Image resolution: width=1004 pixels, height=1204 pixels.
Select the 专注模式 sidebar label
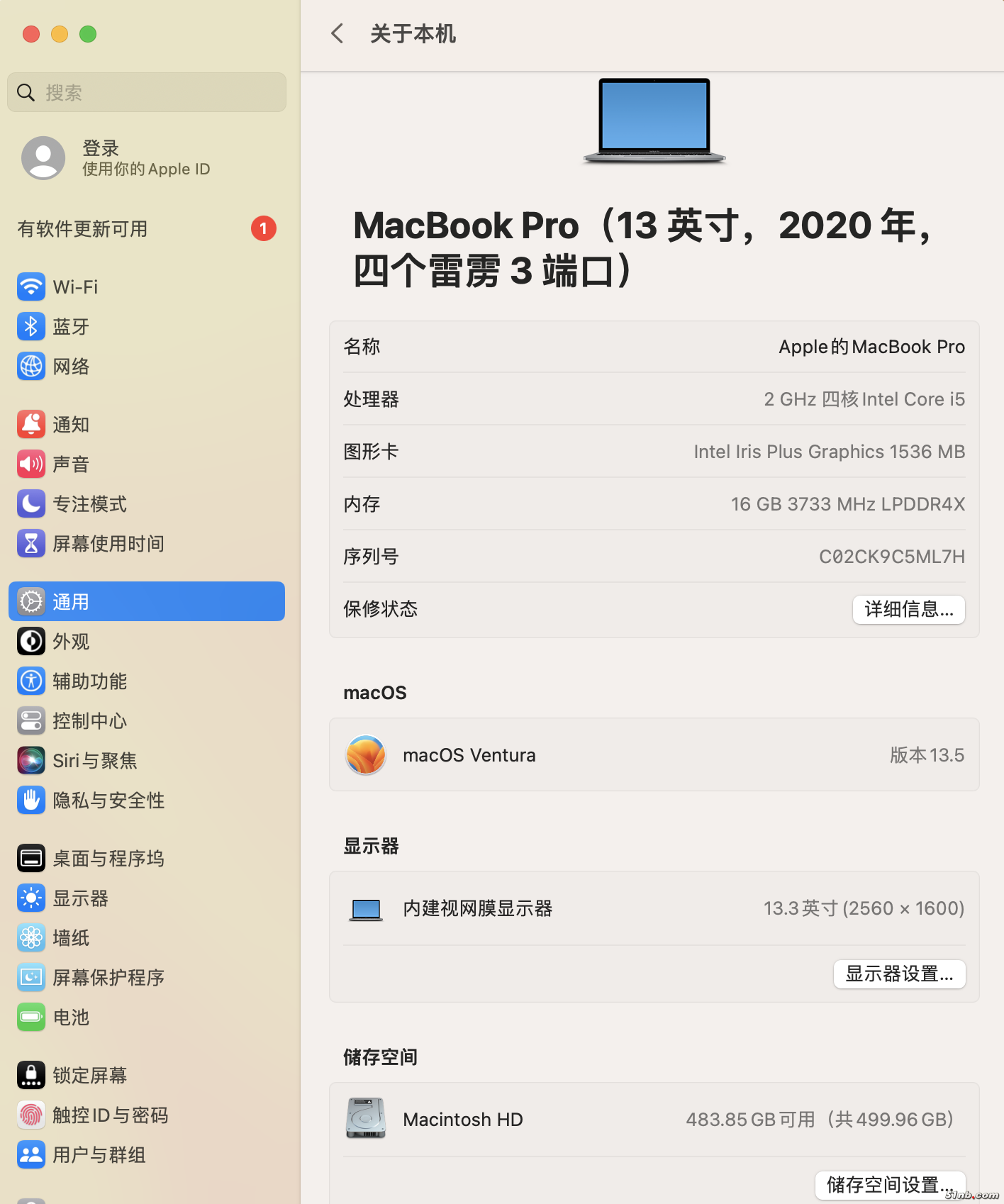(90, 503)
